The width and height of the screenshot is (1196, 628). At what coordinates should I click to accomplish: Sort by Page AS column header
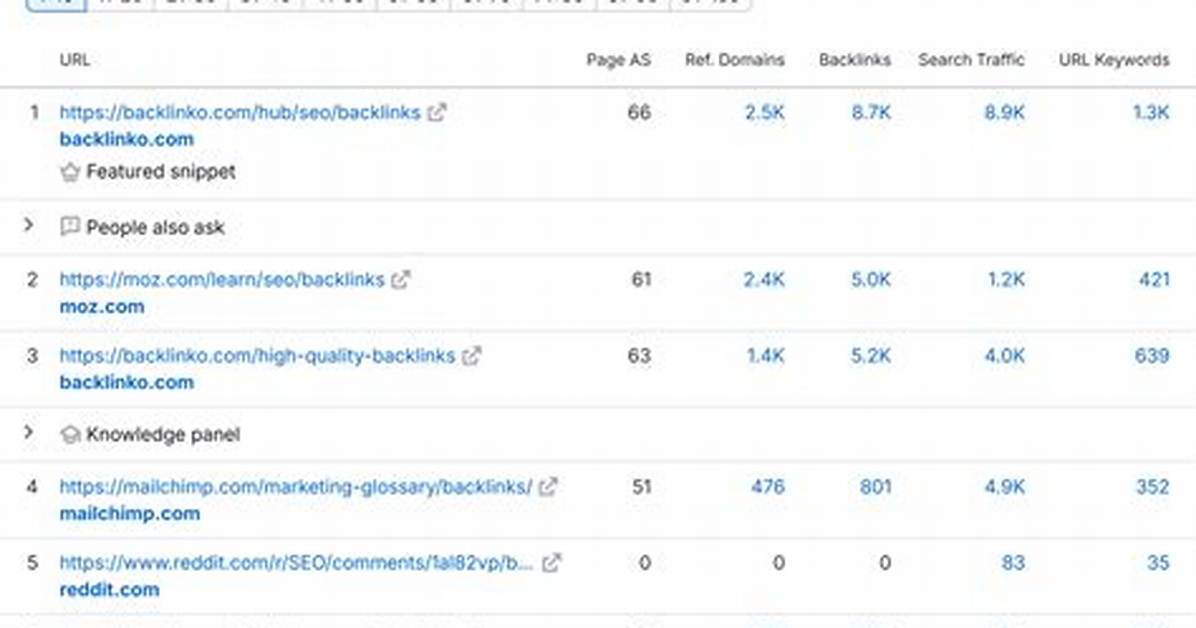point(619,60)
